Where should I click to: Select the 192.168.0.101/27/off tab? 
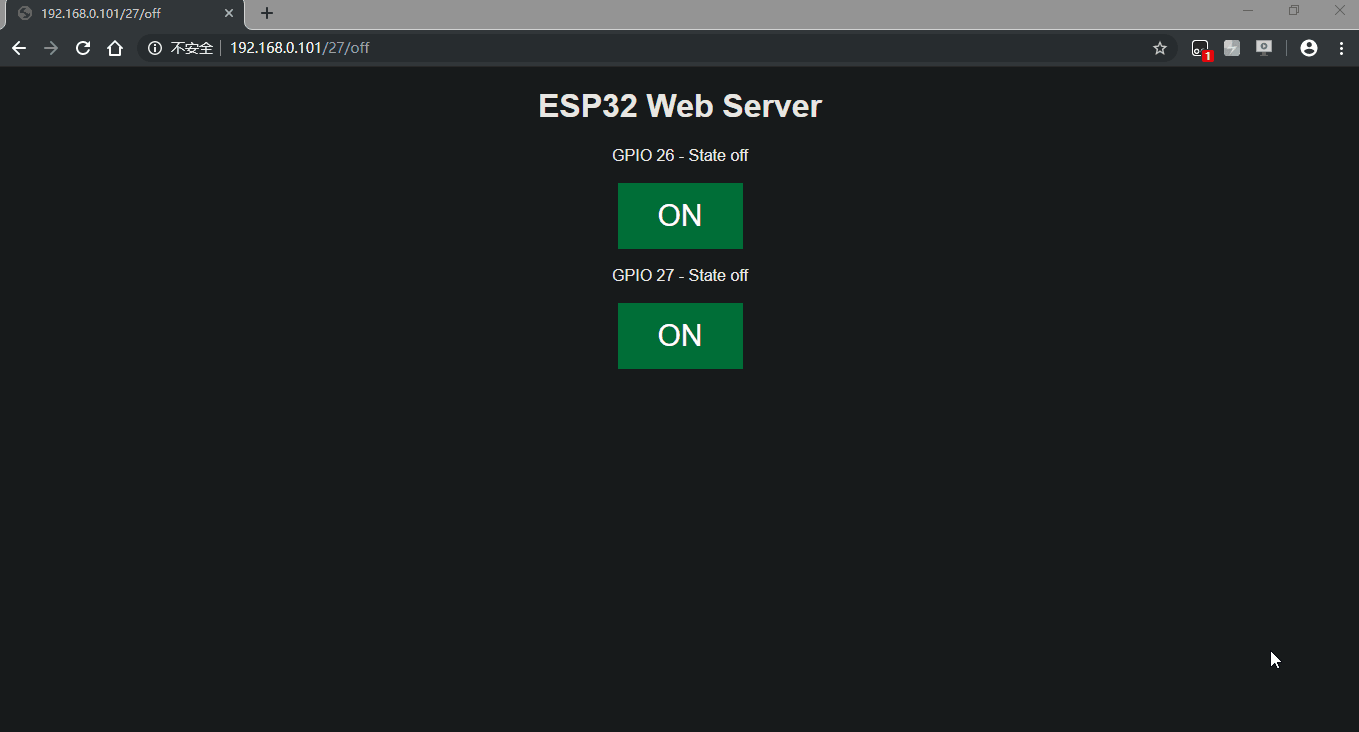click(123, 14)
